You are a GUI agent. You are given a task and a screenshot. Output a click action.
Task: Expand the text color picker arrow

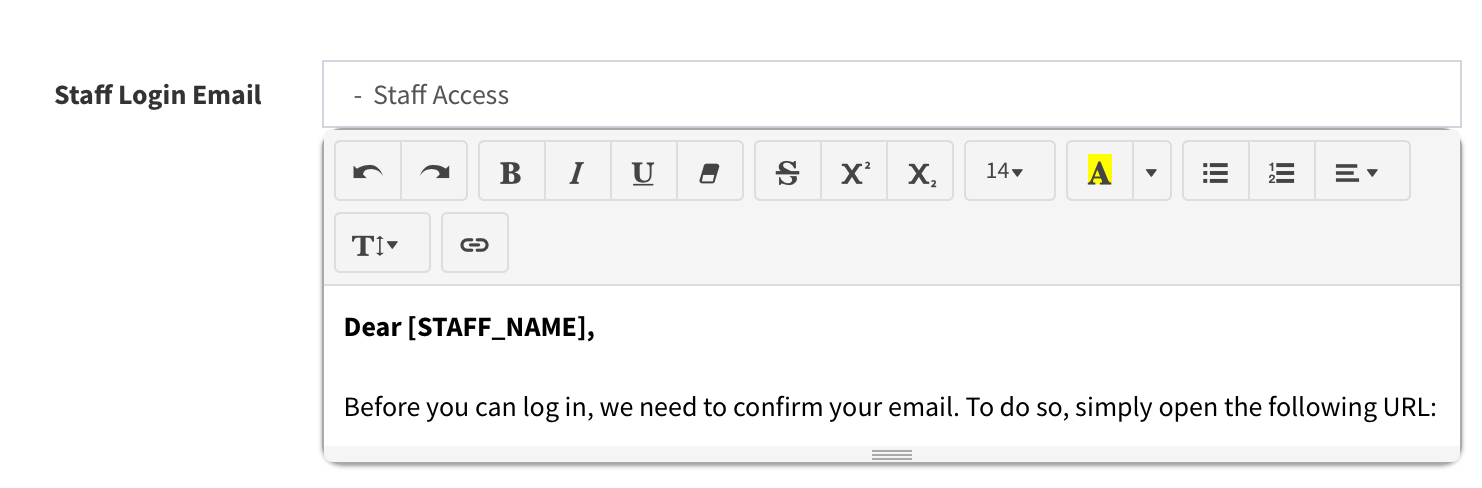[1151, 172]
